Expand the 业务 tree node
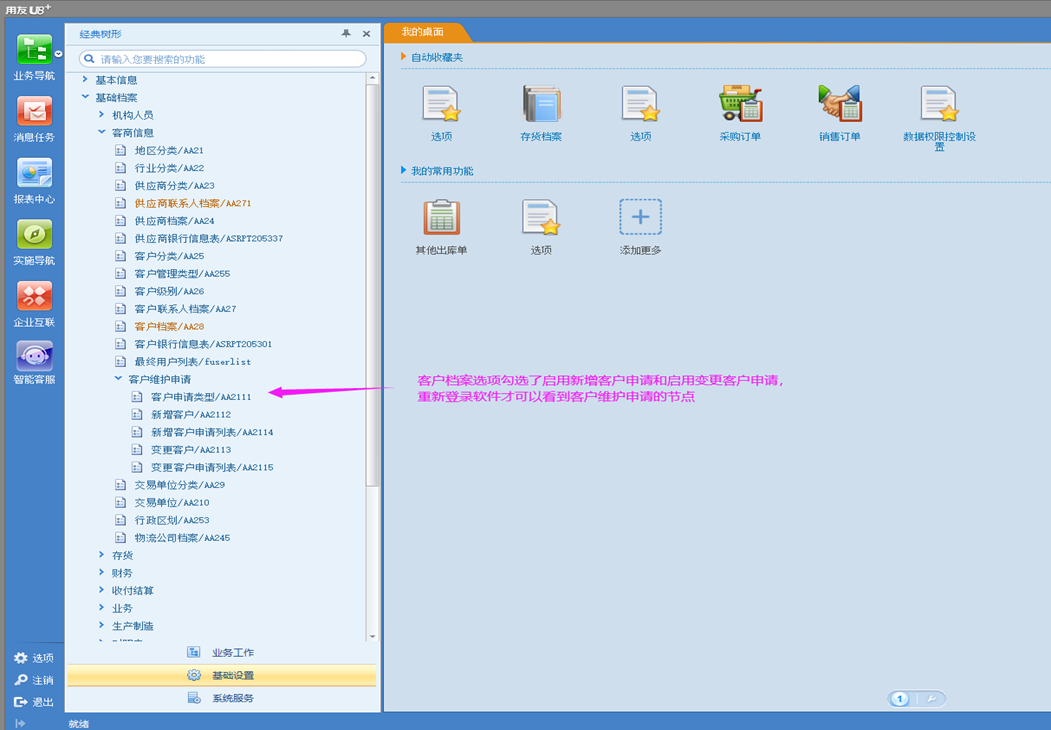This screenshot has width=1051, height=730. [x=102, y=607]
